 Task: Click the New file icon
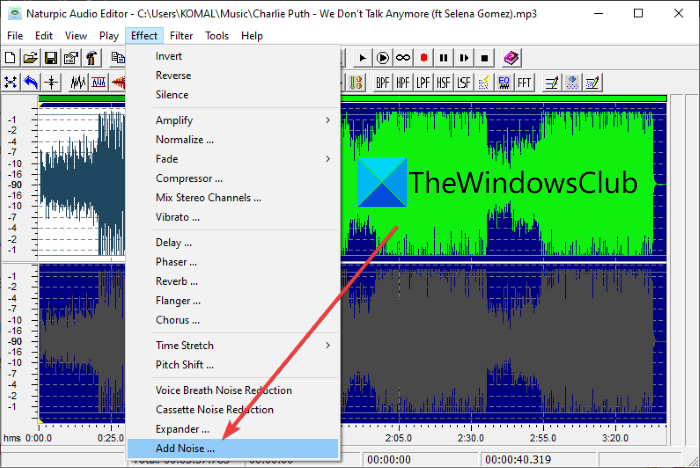(x=10, y=58)
